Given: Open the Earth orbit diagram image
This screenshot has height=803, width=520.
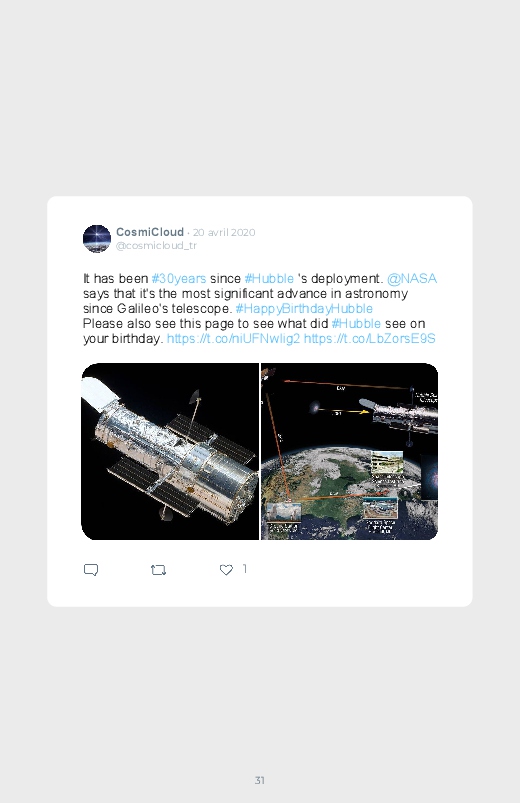Looking at the screenshot, I should click(349, 451).
